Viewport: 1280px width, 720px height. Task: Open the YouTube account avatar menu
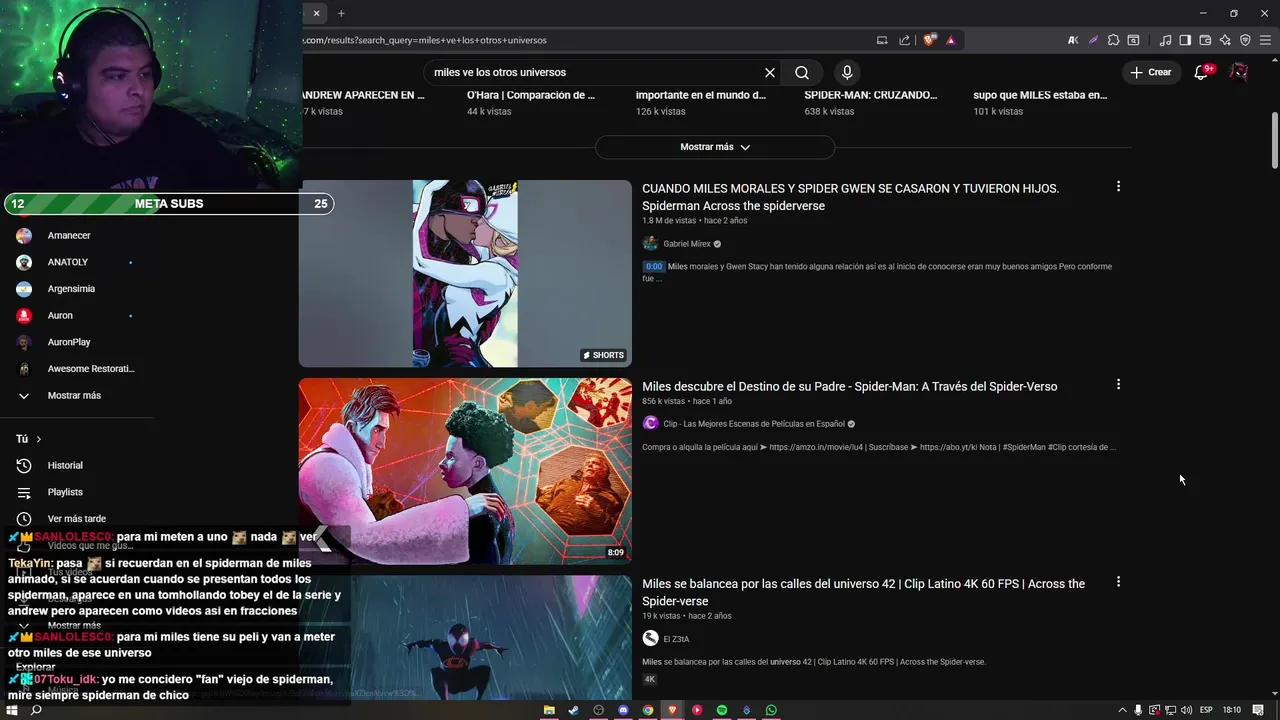(1239, 72)
